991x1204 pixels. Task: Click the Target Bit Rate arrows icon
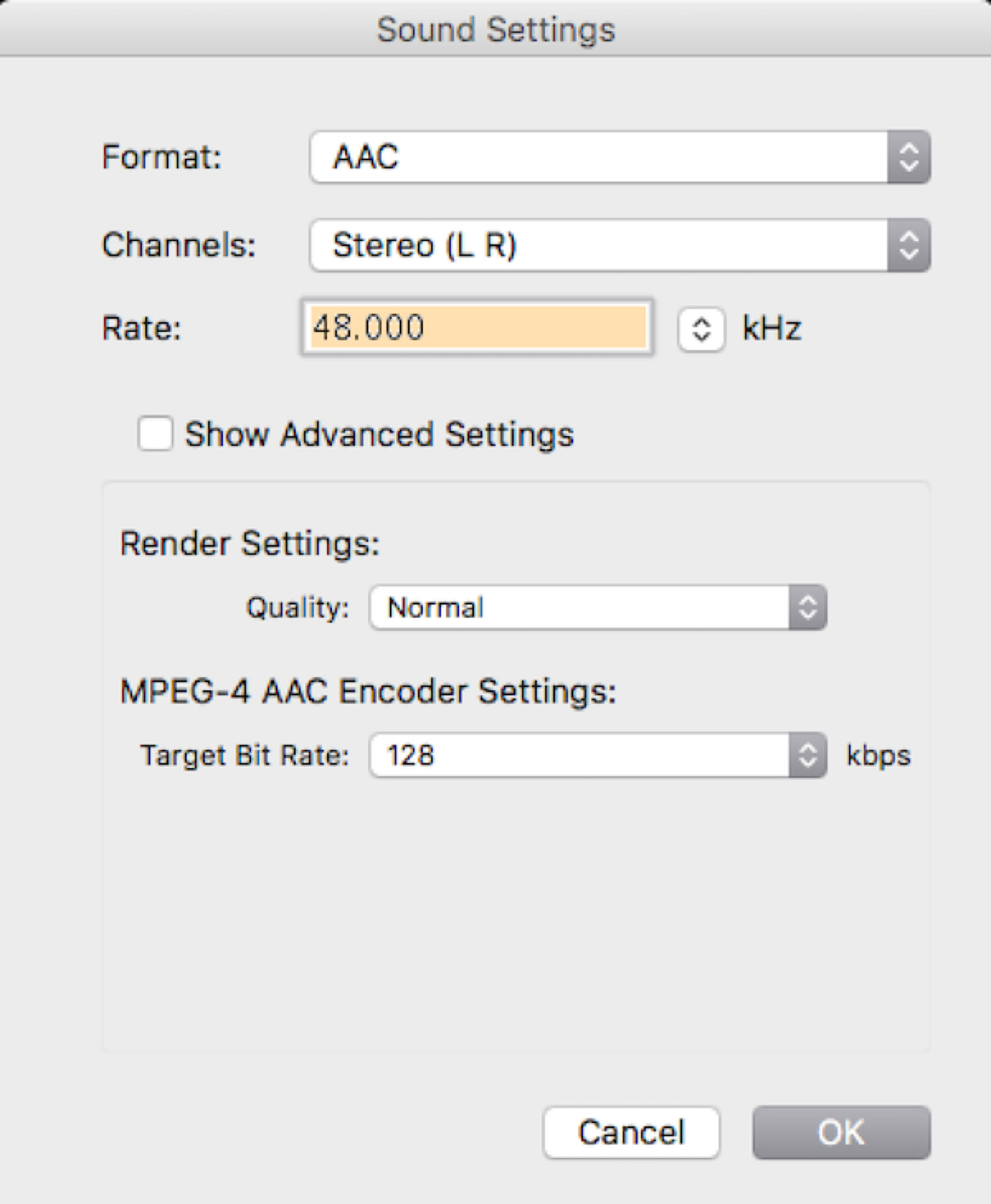point(807,755)
